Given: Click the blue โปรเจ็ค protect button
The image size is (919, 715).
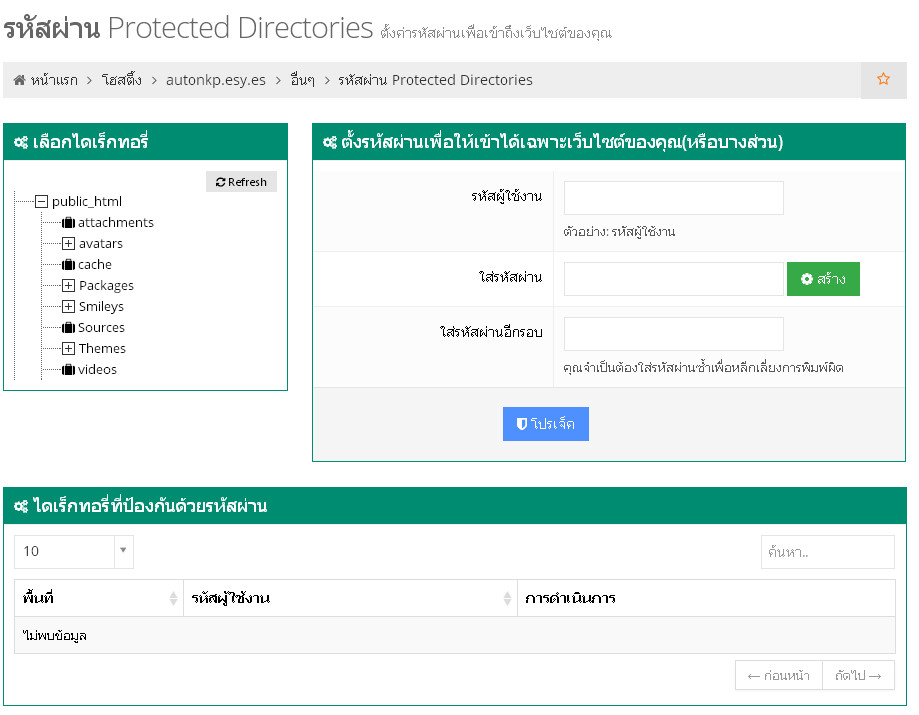Looking at the screenshot, I should point(545,424).
